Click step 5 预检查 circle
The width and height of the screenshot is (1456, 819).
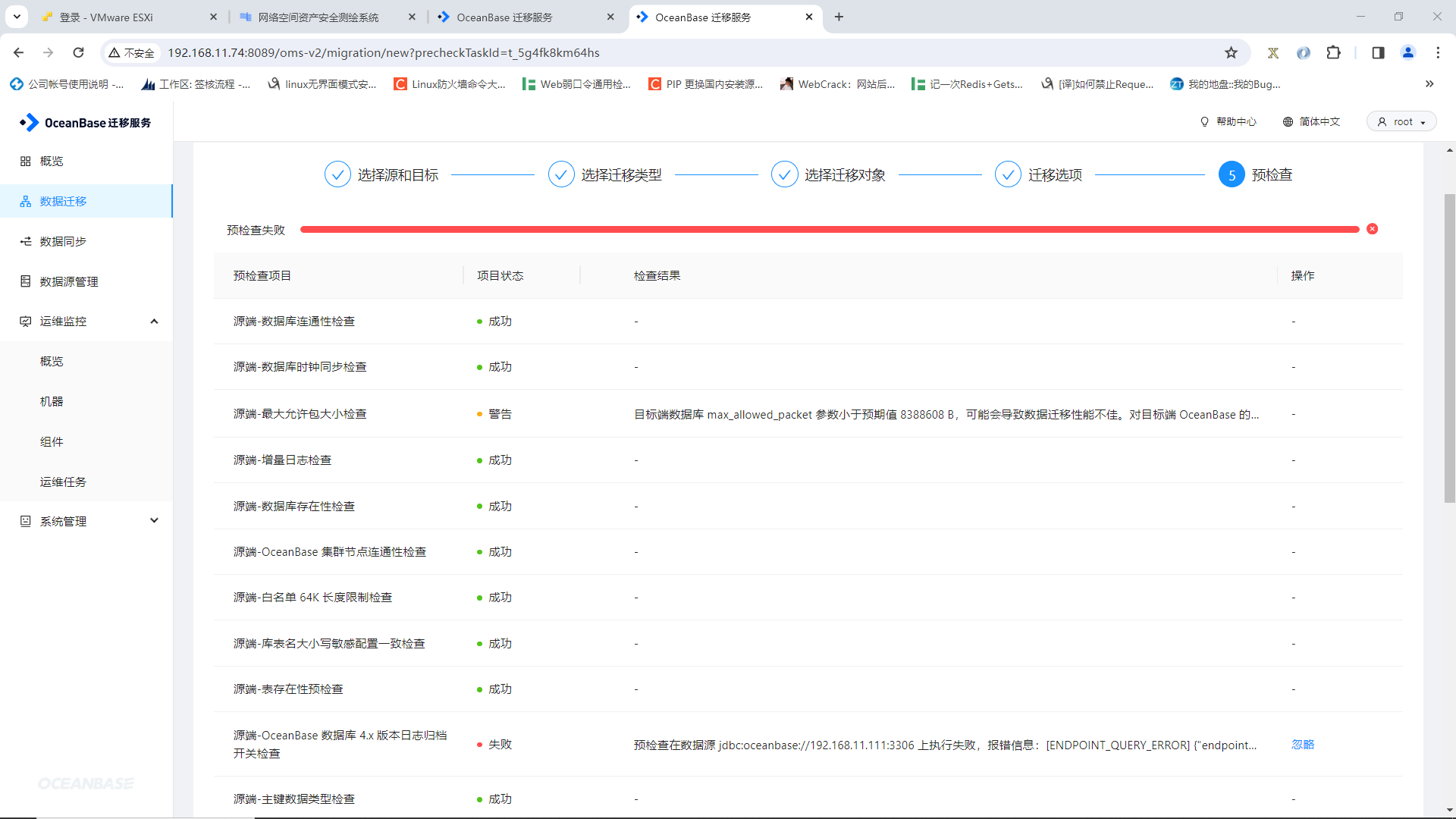tap(1232, 174)
